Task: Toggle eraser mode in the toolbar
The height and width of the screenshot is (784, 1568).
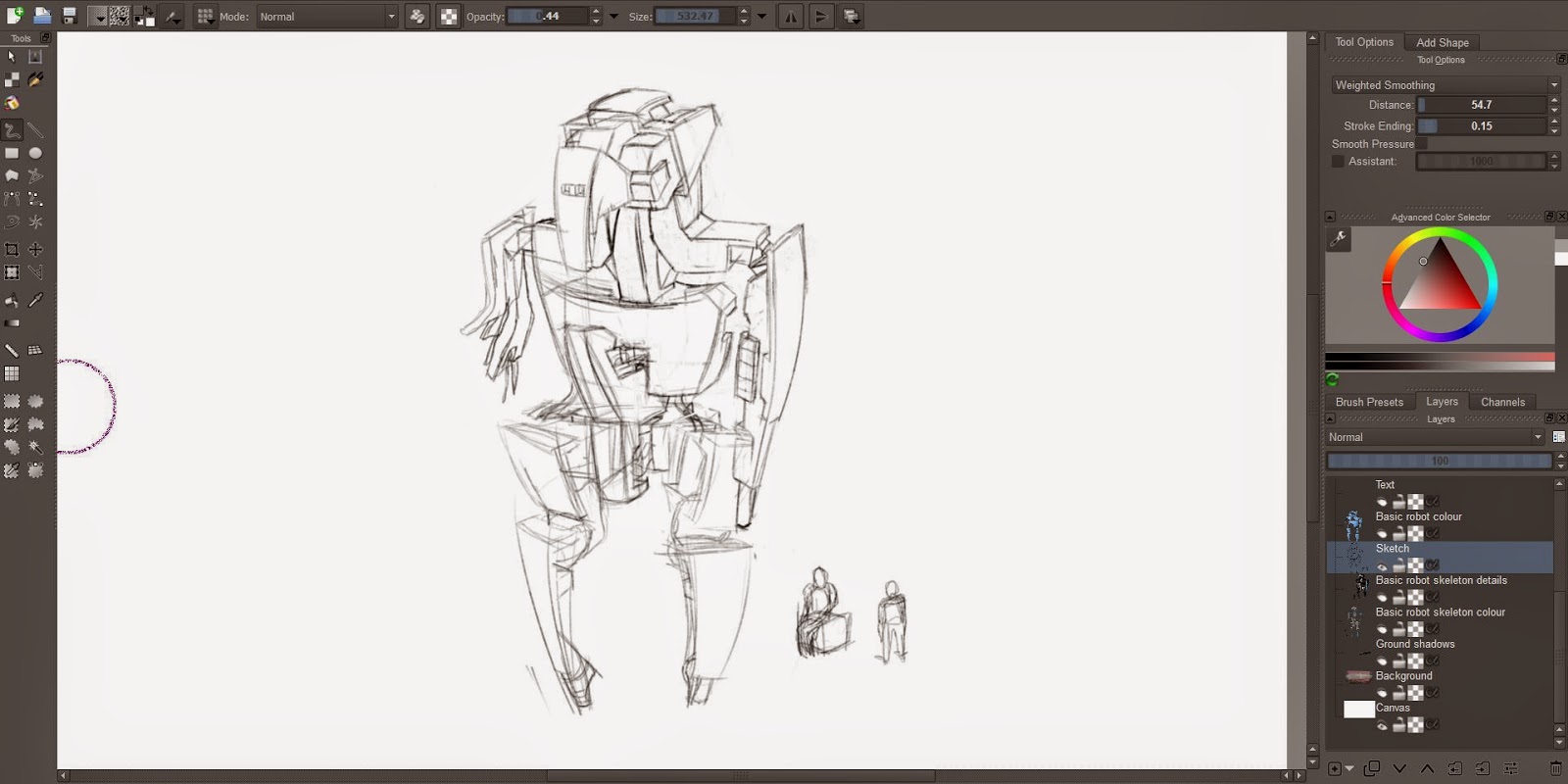Action: click(416, 16)
